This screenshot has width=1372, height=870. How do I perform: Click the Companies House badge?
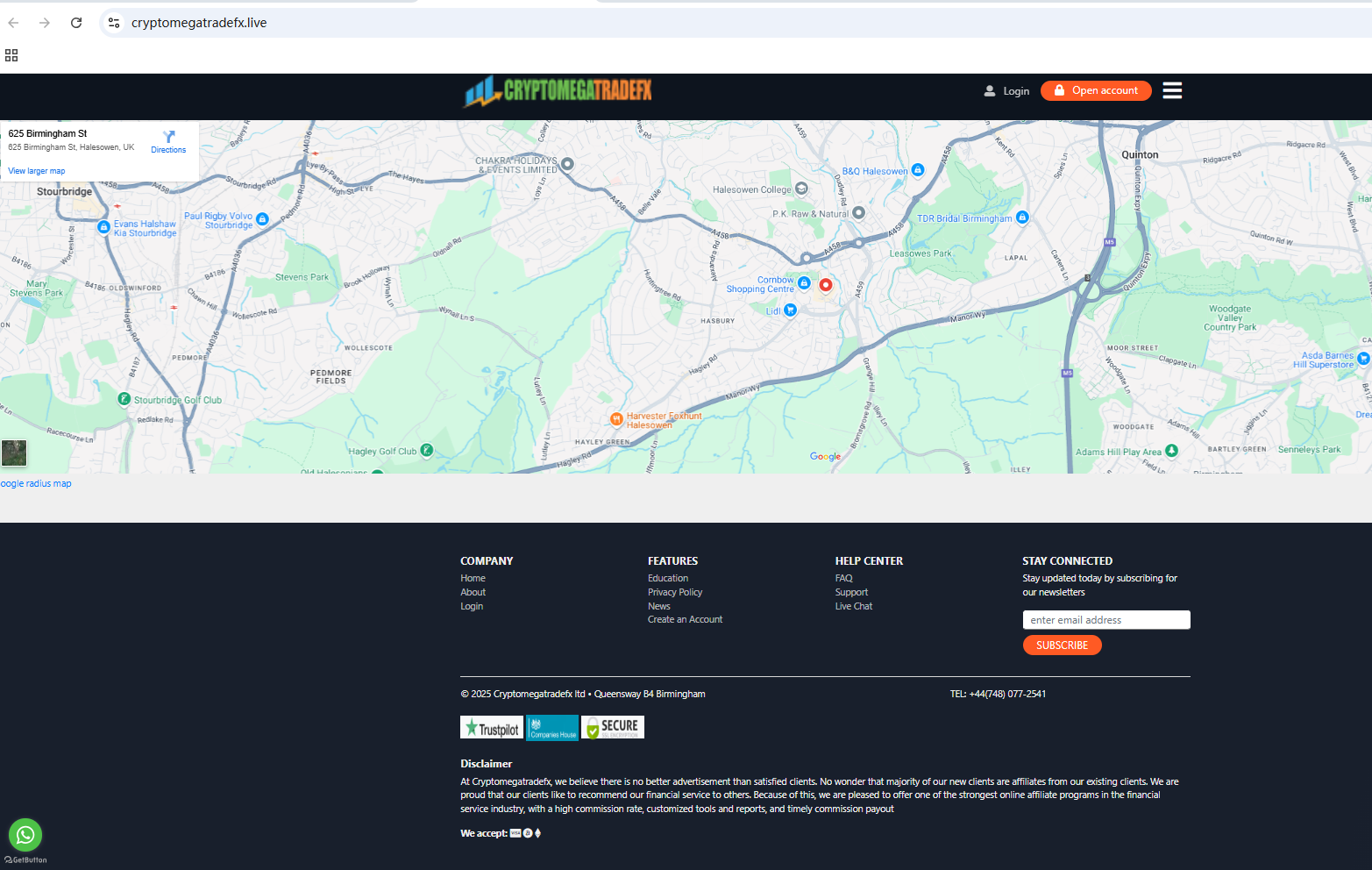coord(552,728)
